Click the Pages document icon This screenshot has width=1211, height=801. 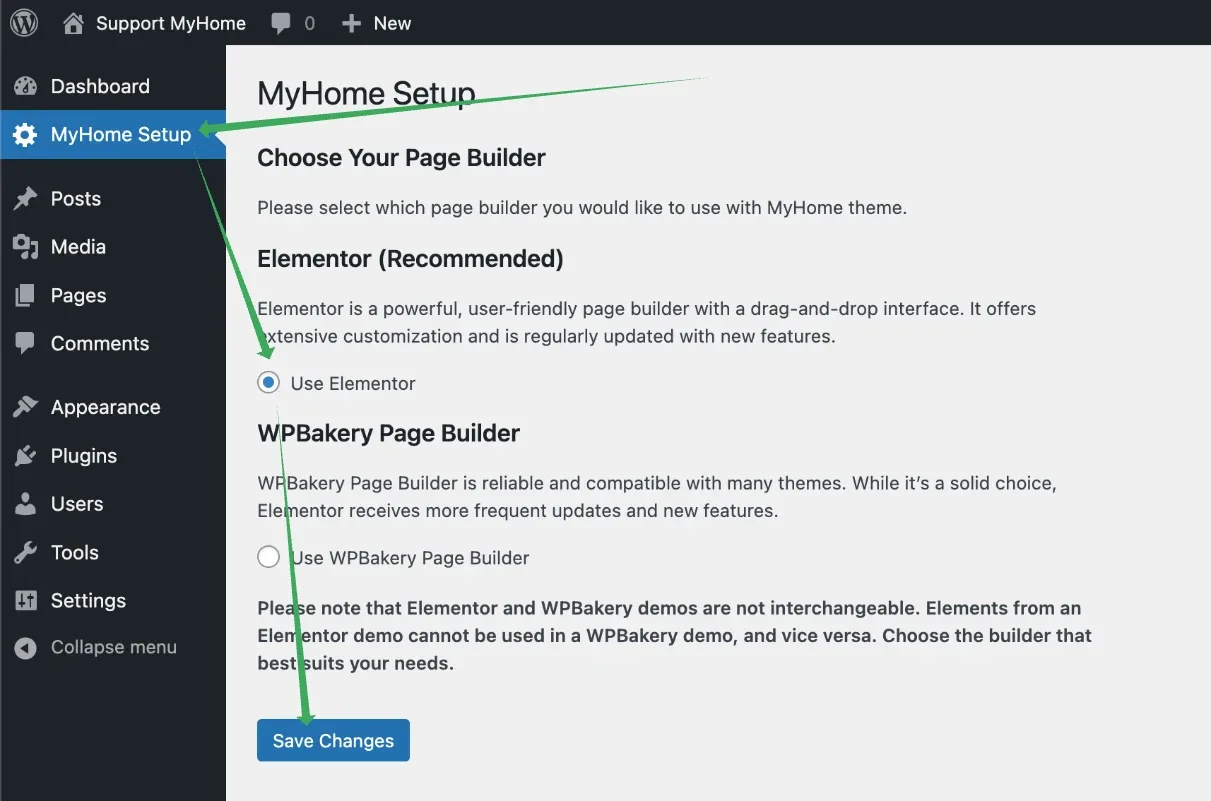[25, 296]
